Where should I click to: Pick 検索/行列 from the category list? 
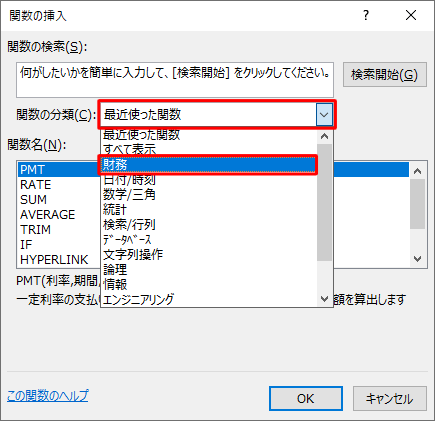(209, 224)
